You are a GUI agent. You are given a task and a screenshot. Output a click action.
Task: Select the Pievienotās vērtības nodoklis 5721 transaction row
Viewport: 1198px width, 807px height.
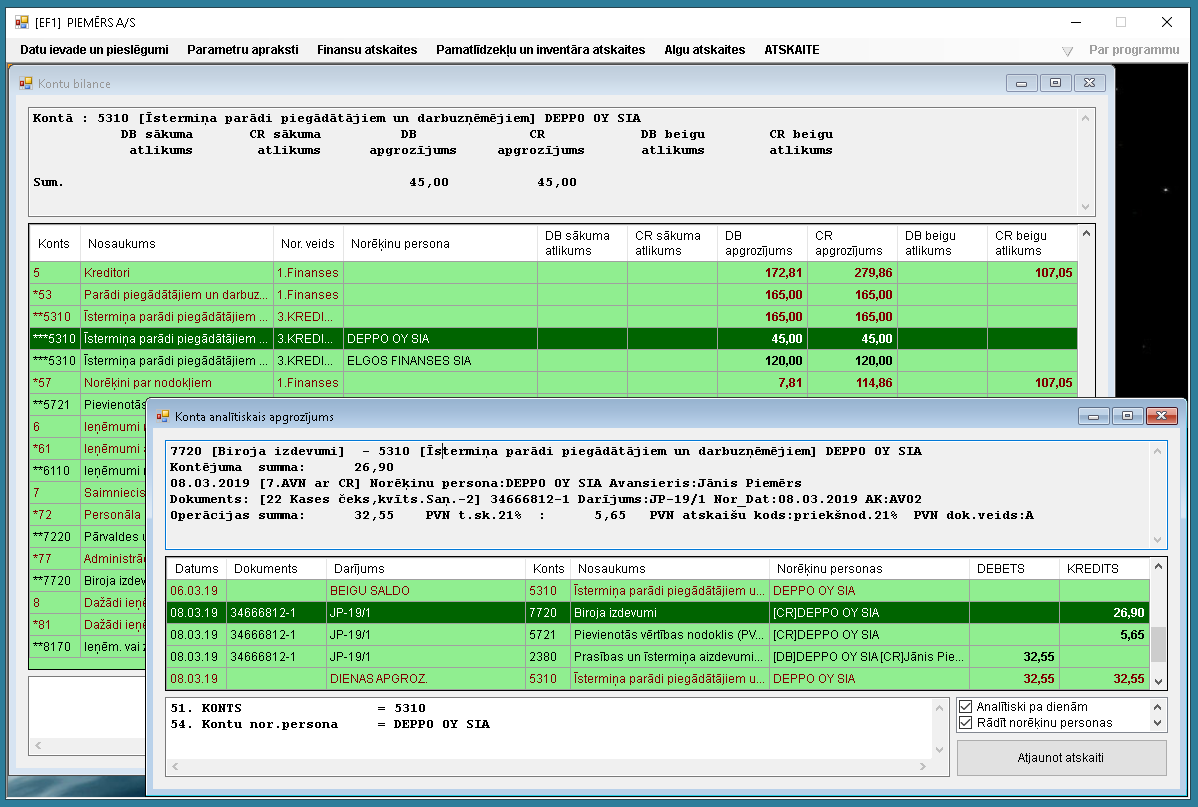(x=658, y=634)
